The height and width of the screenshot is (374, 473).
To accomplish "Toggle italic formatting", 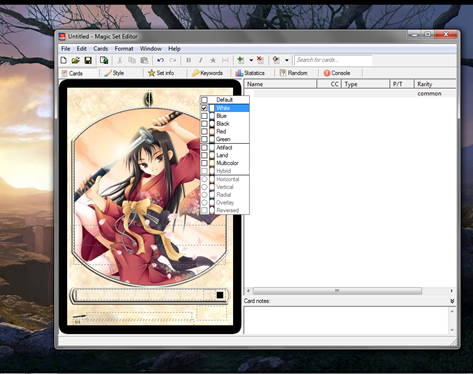I will click(200, 60).
